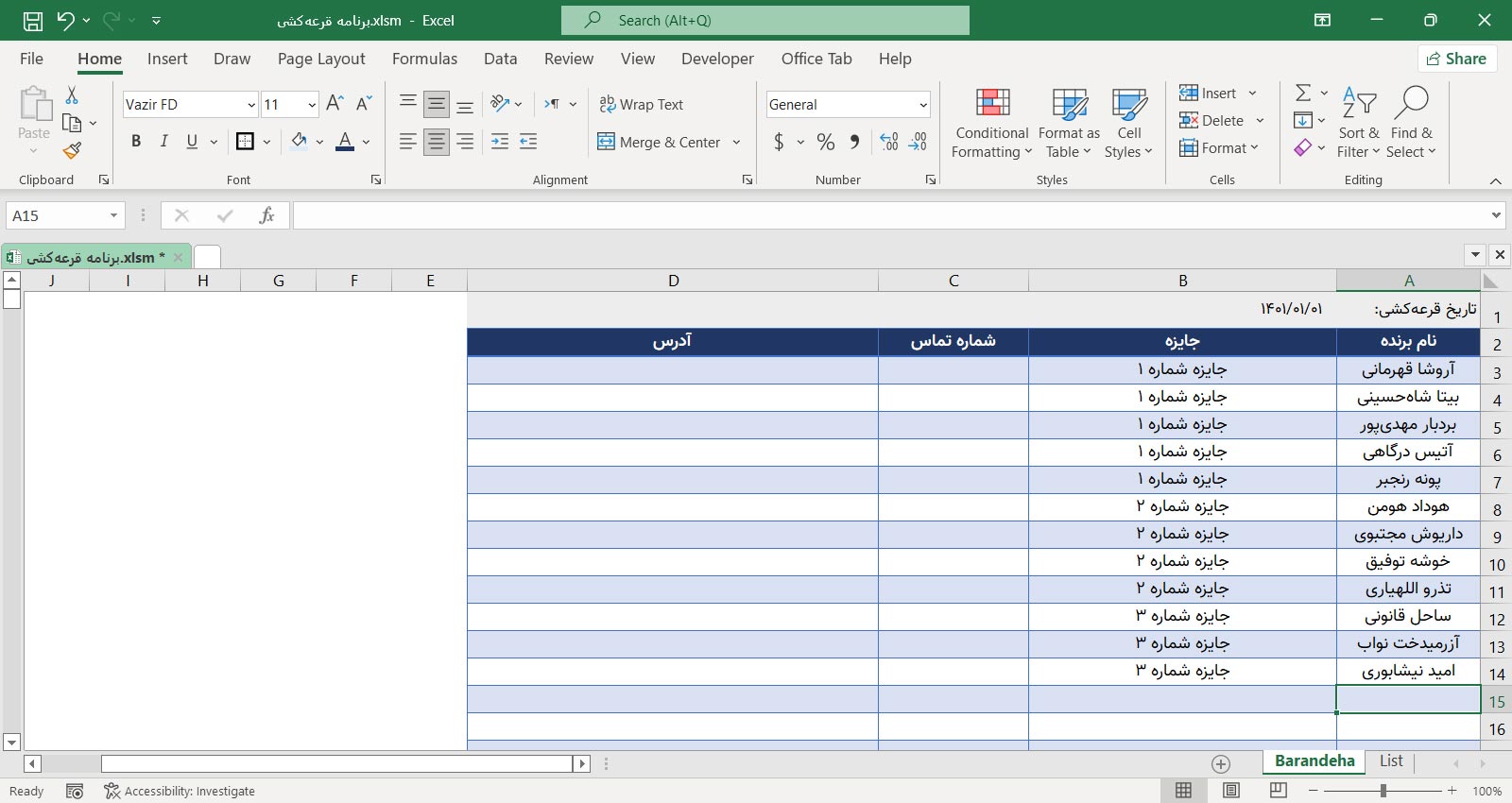Add a new sheet with plus icon

tap(1221, 763)
